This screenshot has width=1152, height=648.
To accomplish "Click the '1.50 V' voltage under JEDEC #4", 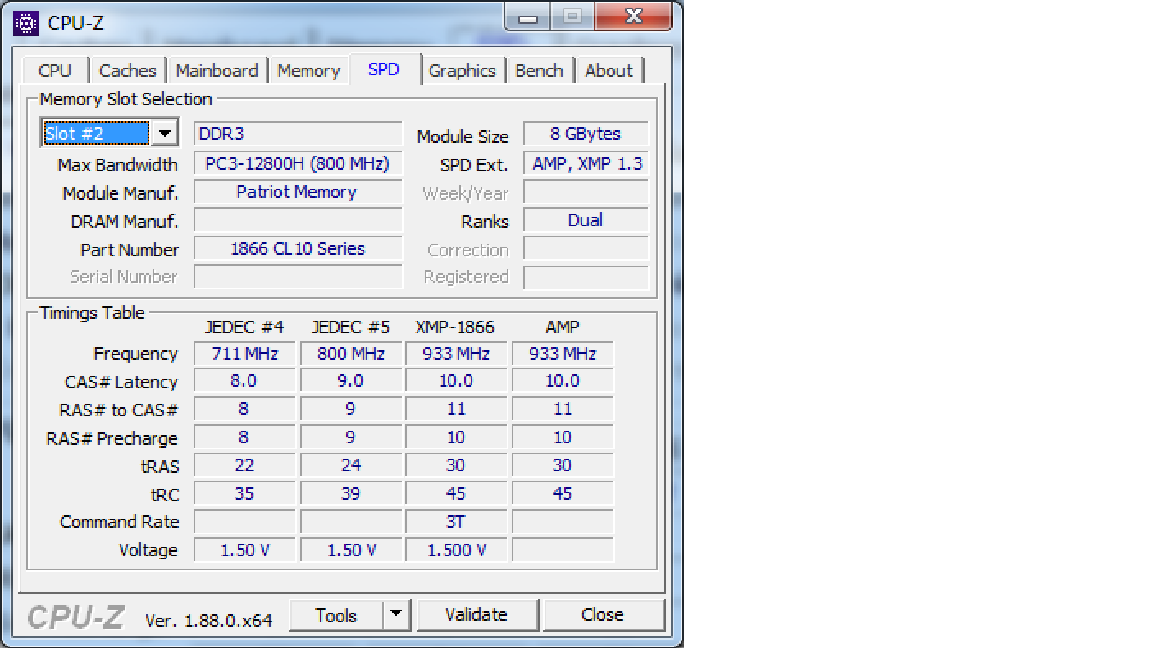I will tap(245, 550).
